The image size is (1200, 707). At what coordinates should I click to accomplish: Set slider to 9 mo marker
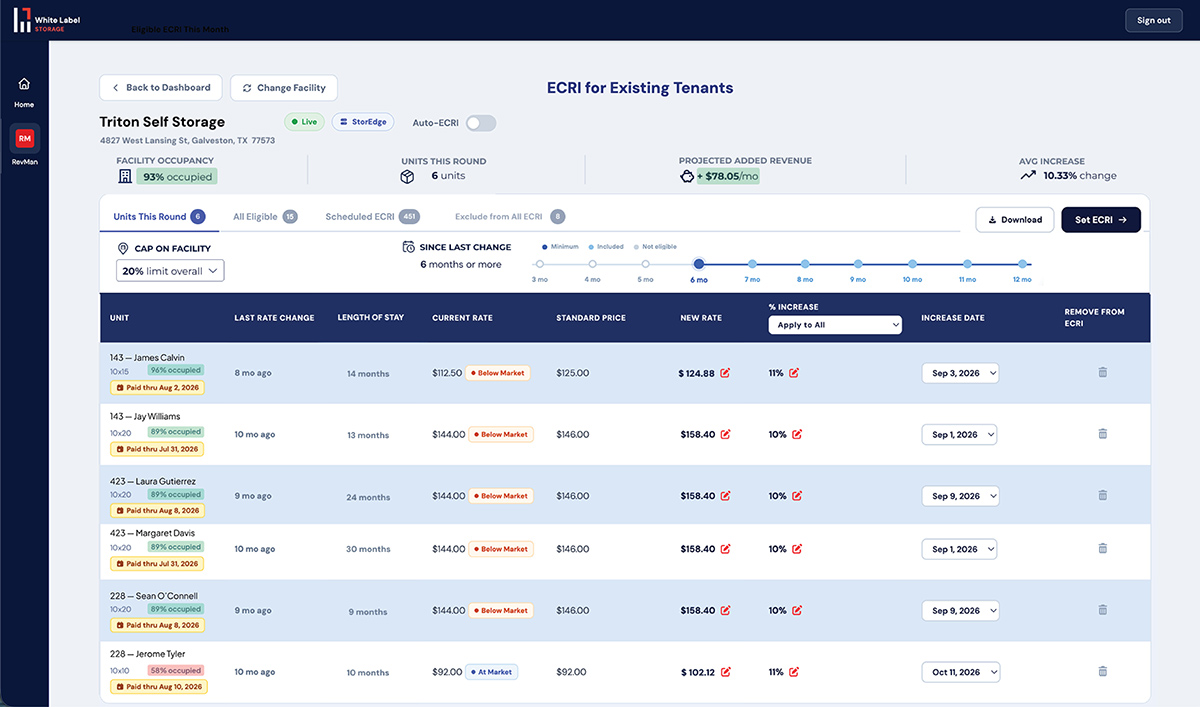pos(858,264)
